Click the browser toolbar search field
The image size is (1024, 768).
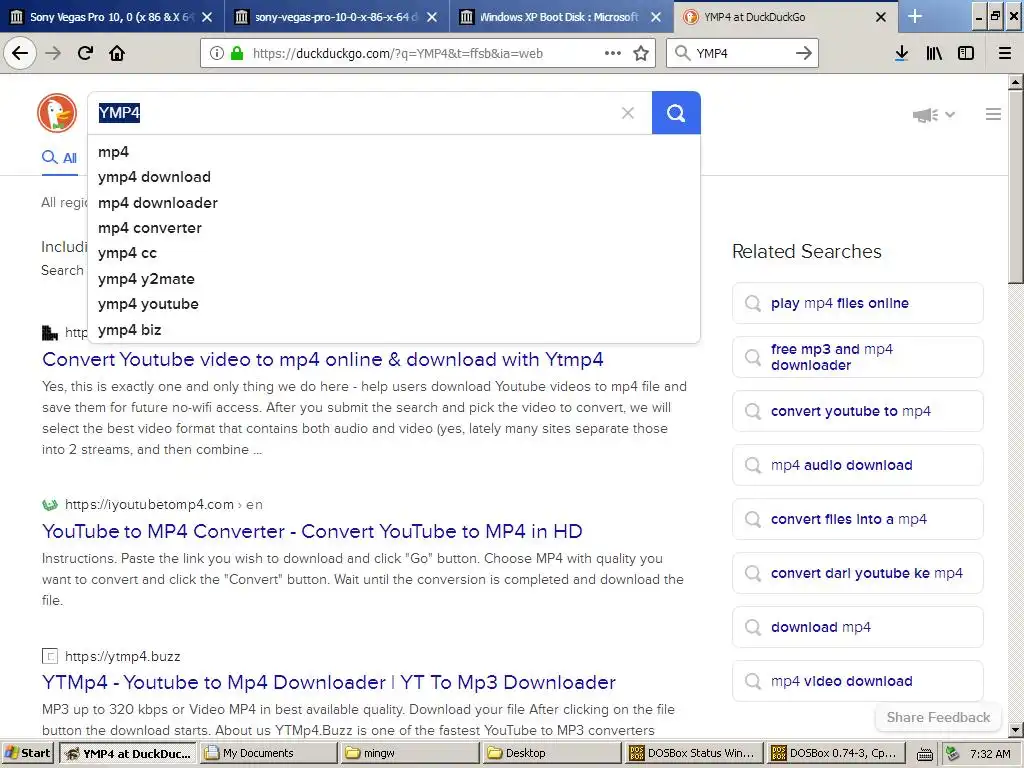[742, 53]
